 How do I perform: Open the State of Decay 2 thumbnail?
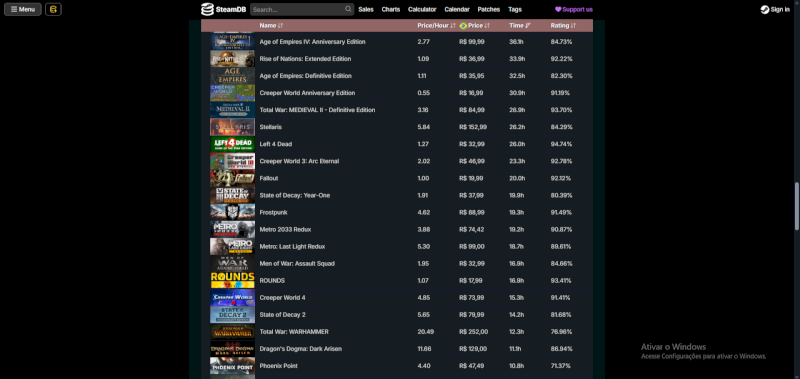(x=233, y=315)
